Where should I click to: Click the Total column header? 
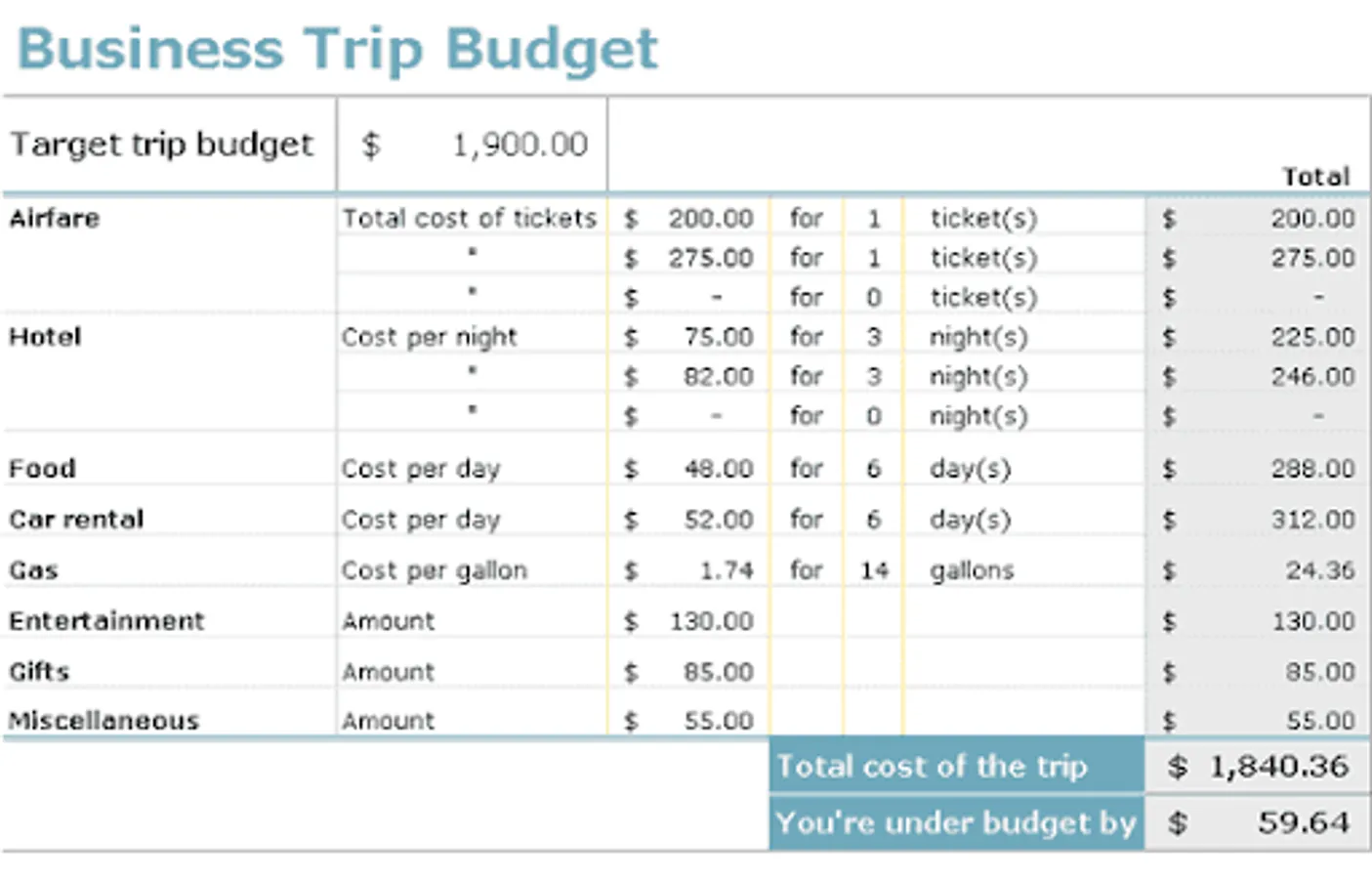click(1315, 177)
